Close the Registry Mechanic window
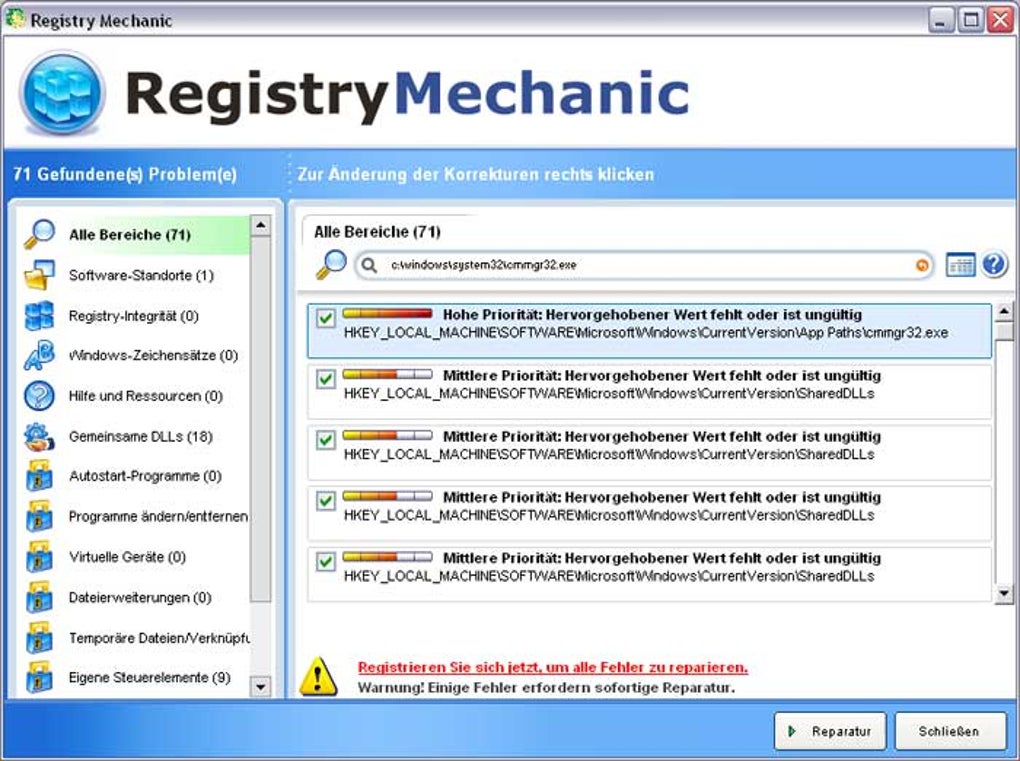The image size is (1020, 761). tap(1000, 20)
